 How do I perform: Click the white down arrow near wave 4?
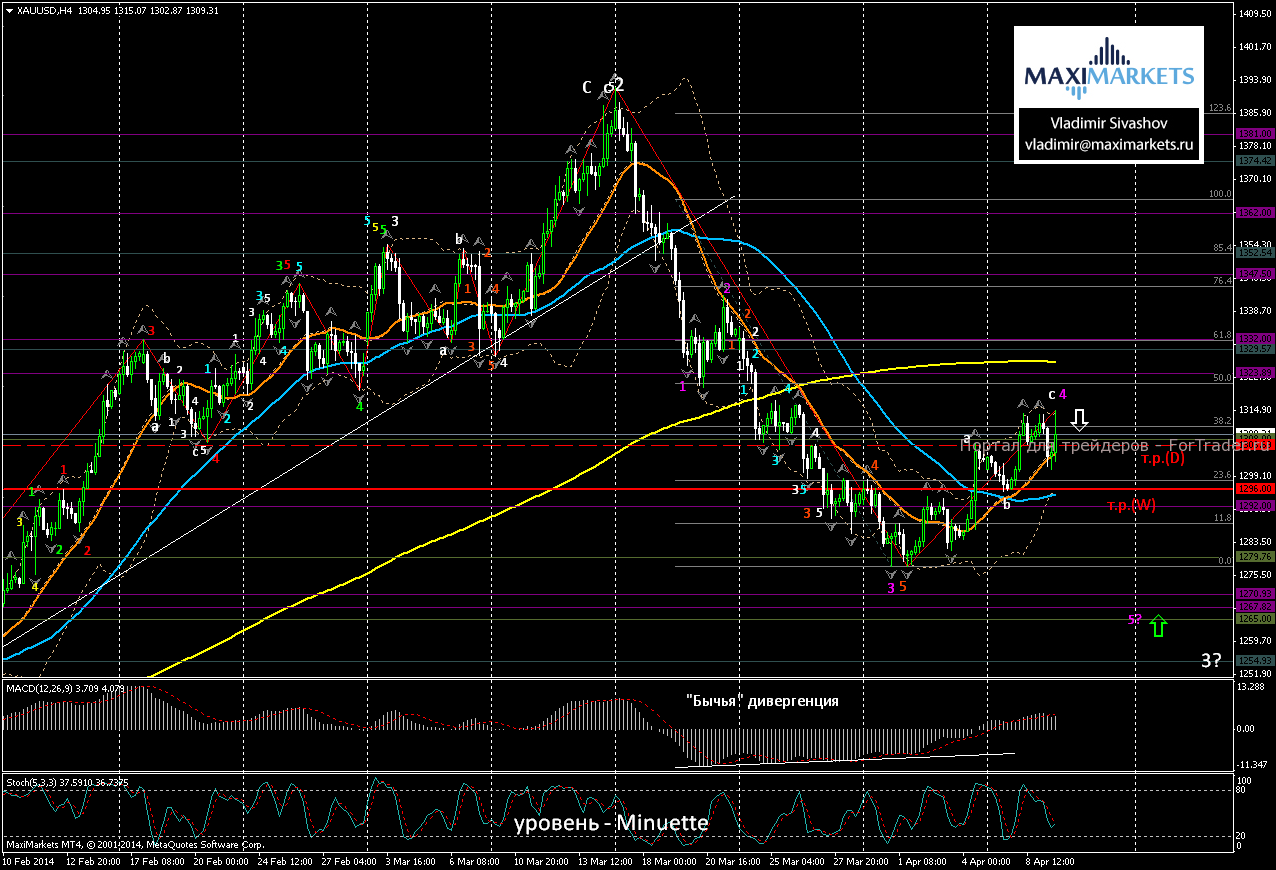click(x=1082, y=419)
